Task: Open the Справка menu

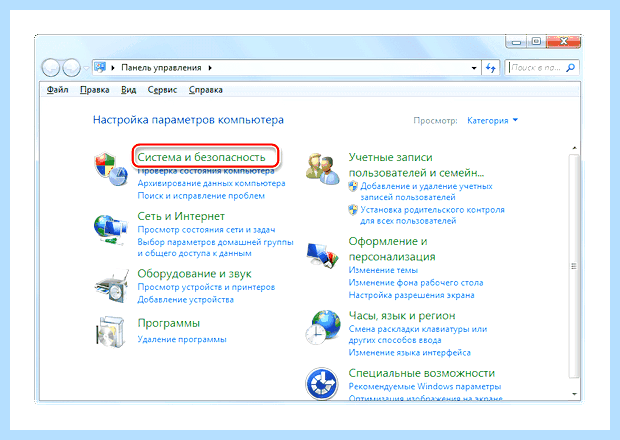Action: point(206,90)
